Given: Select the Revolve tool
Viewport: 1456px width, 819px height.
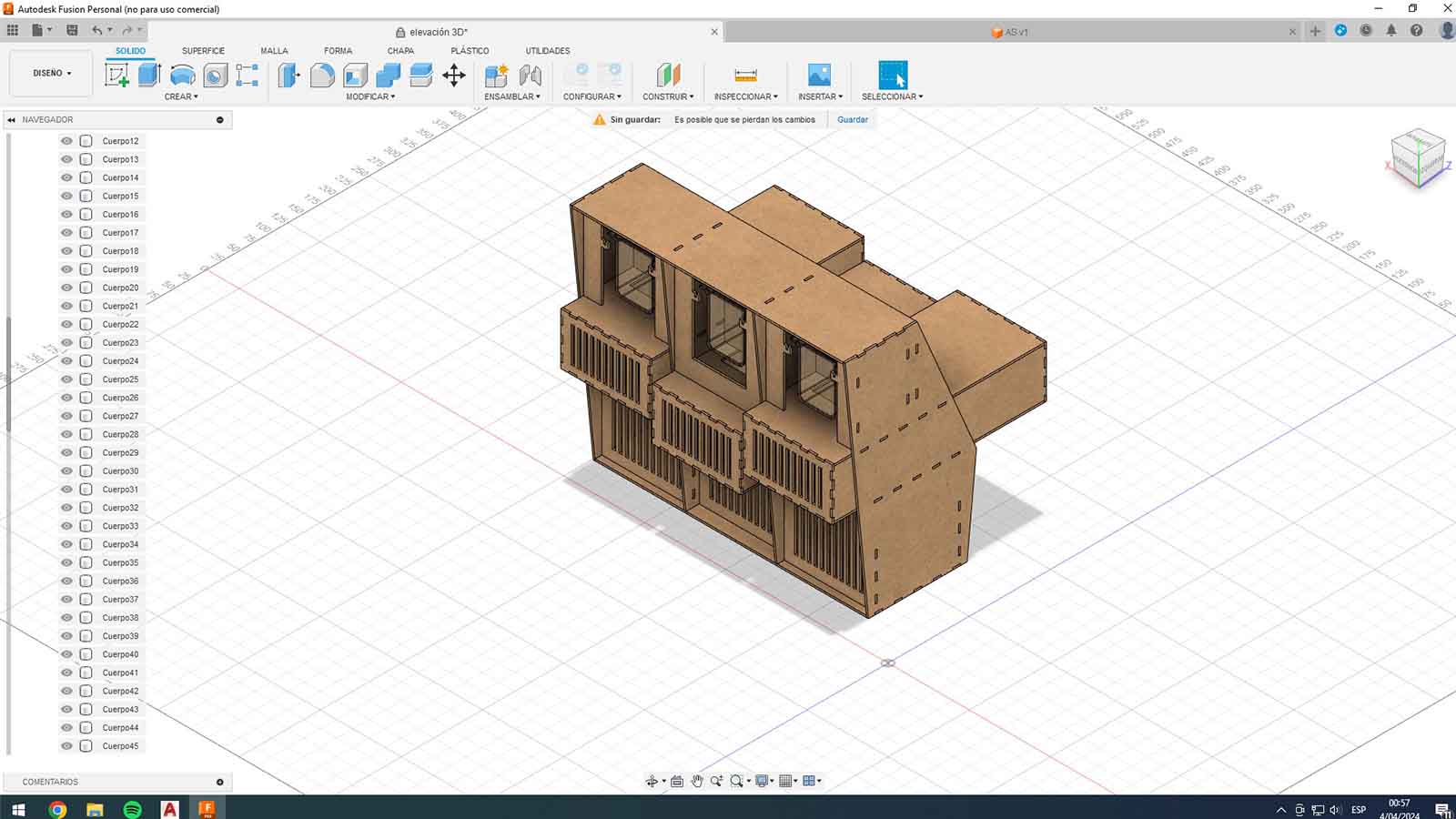Looking at the screenshot, I should tap(182, 75).
